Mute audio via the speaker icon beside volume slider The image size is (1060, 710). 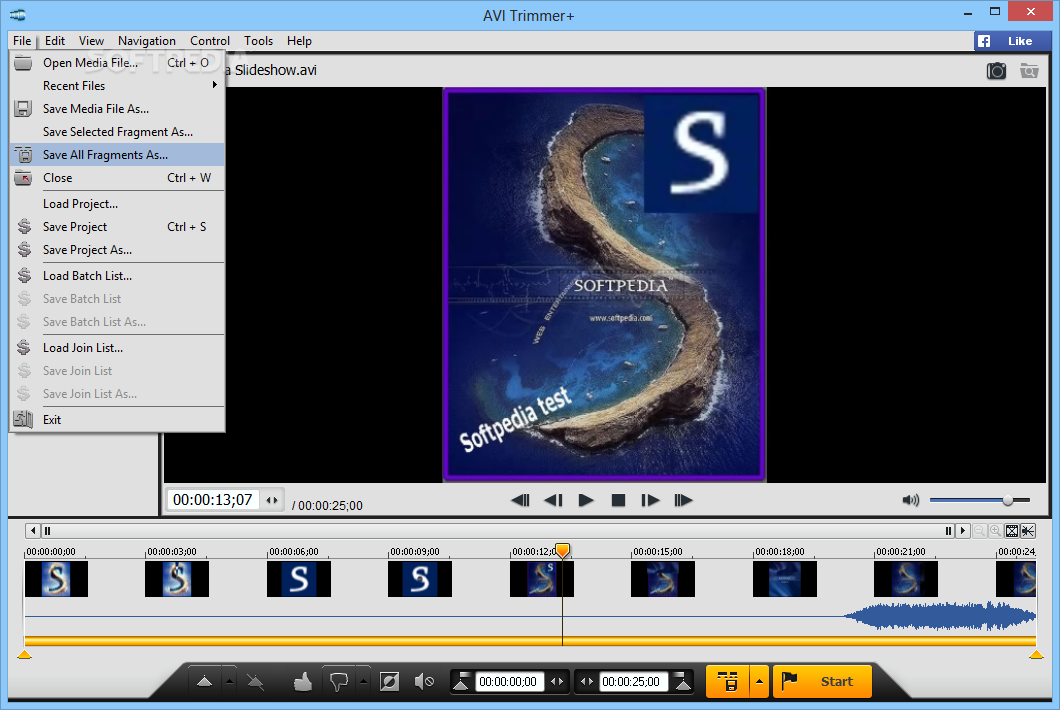tap(911, 500)
